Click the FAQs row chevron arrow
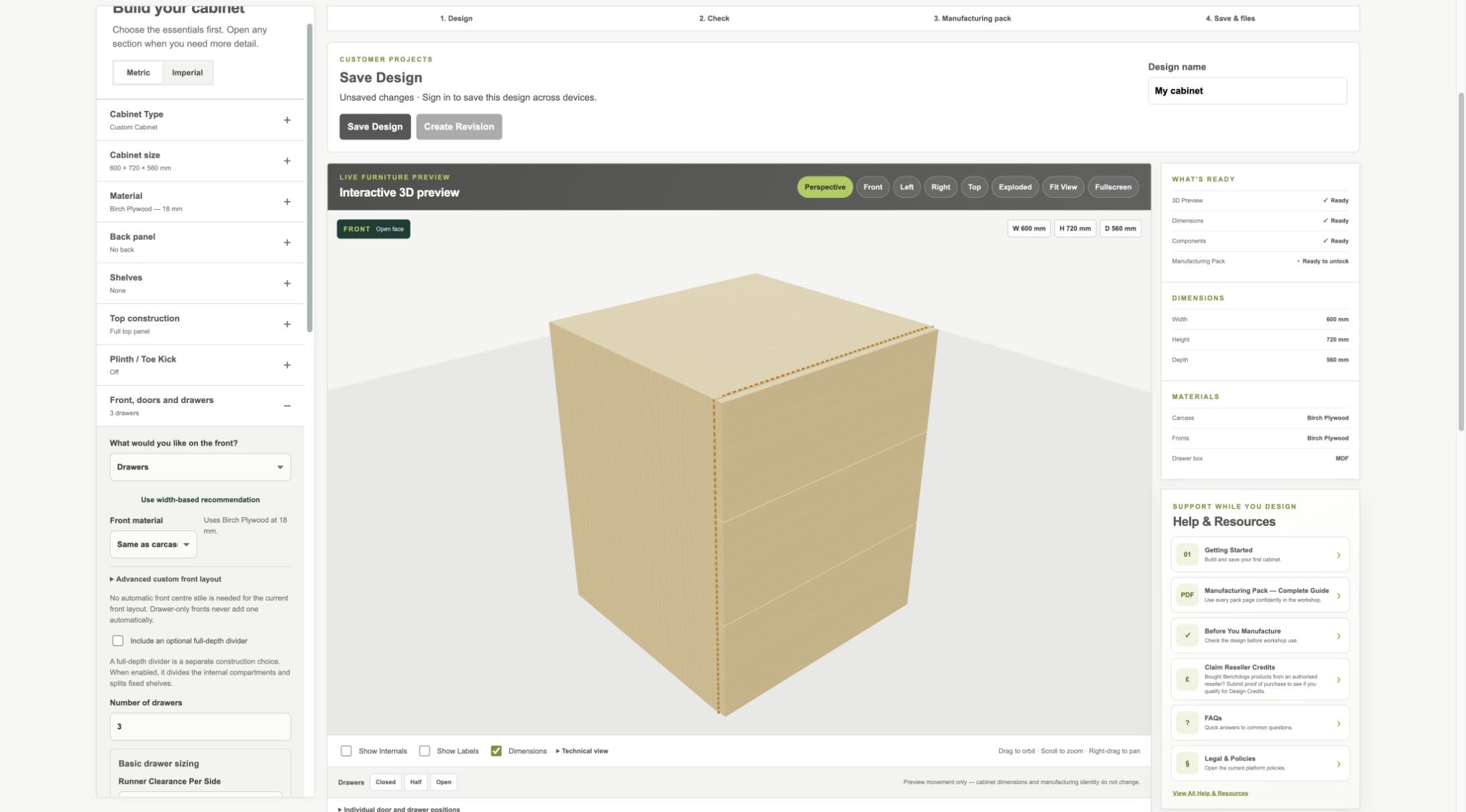Image resolution: width=1466 pixels, height=812 pixels. [1338, 723]
